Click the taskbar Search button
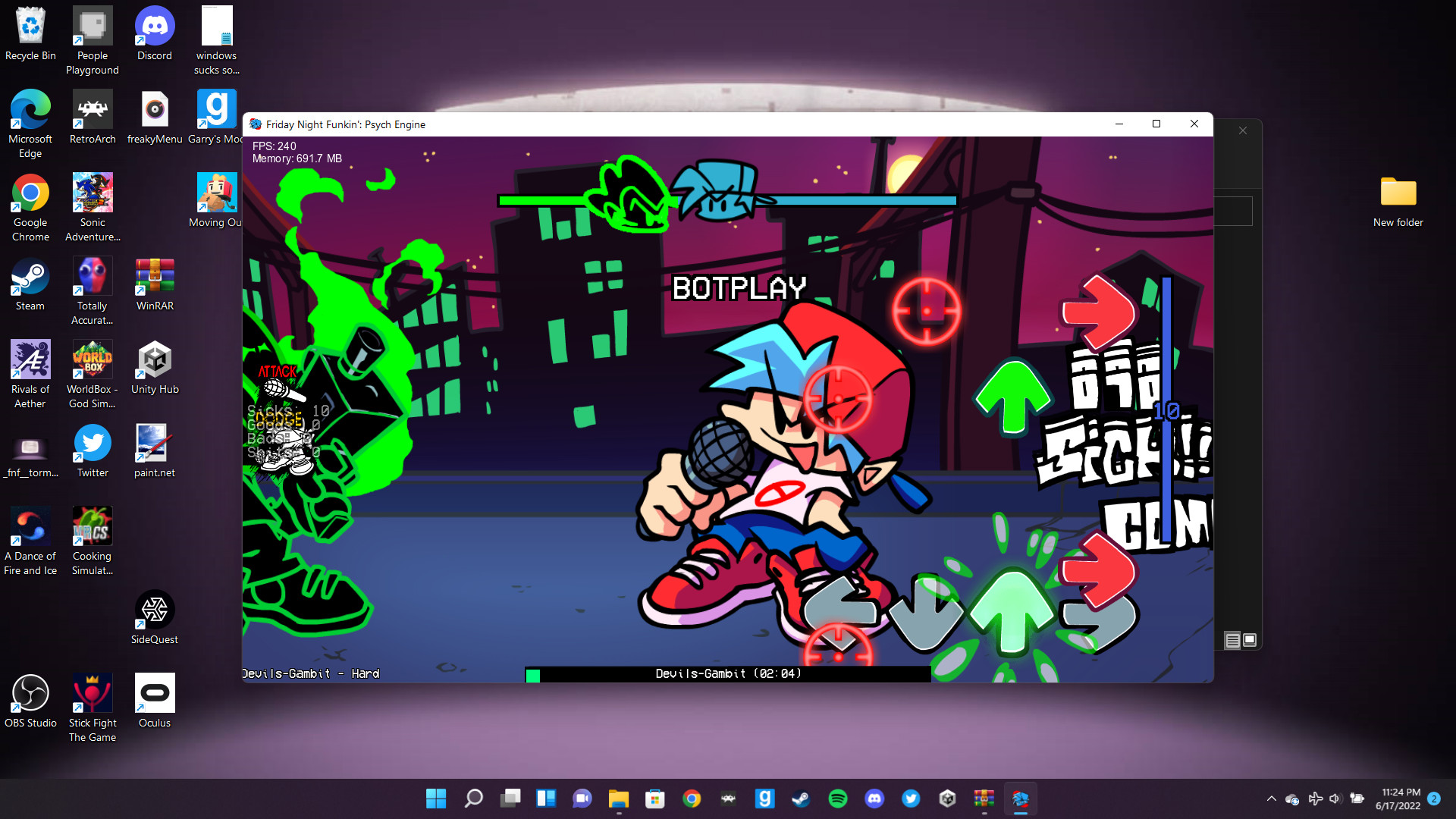The image size is (1456, 819). point(473,799)
